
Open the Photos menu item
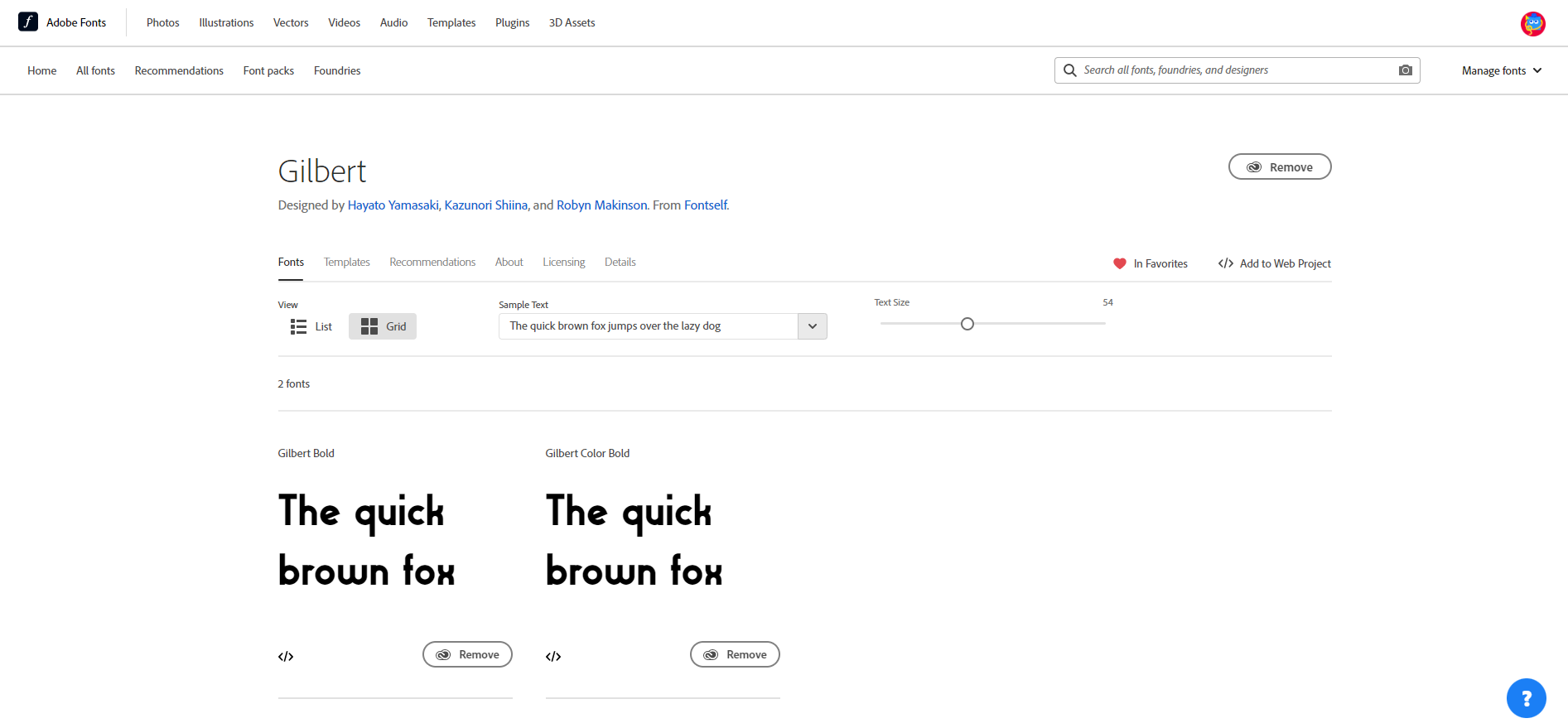163,22
